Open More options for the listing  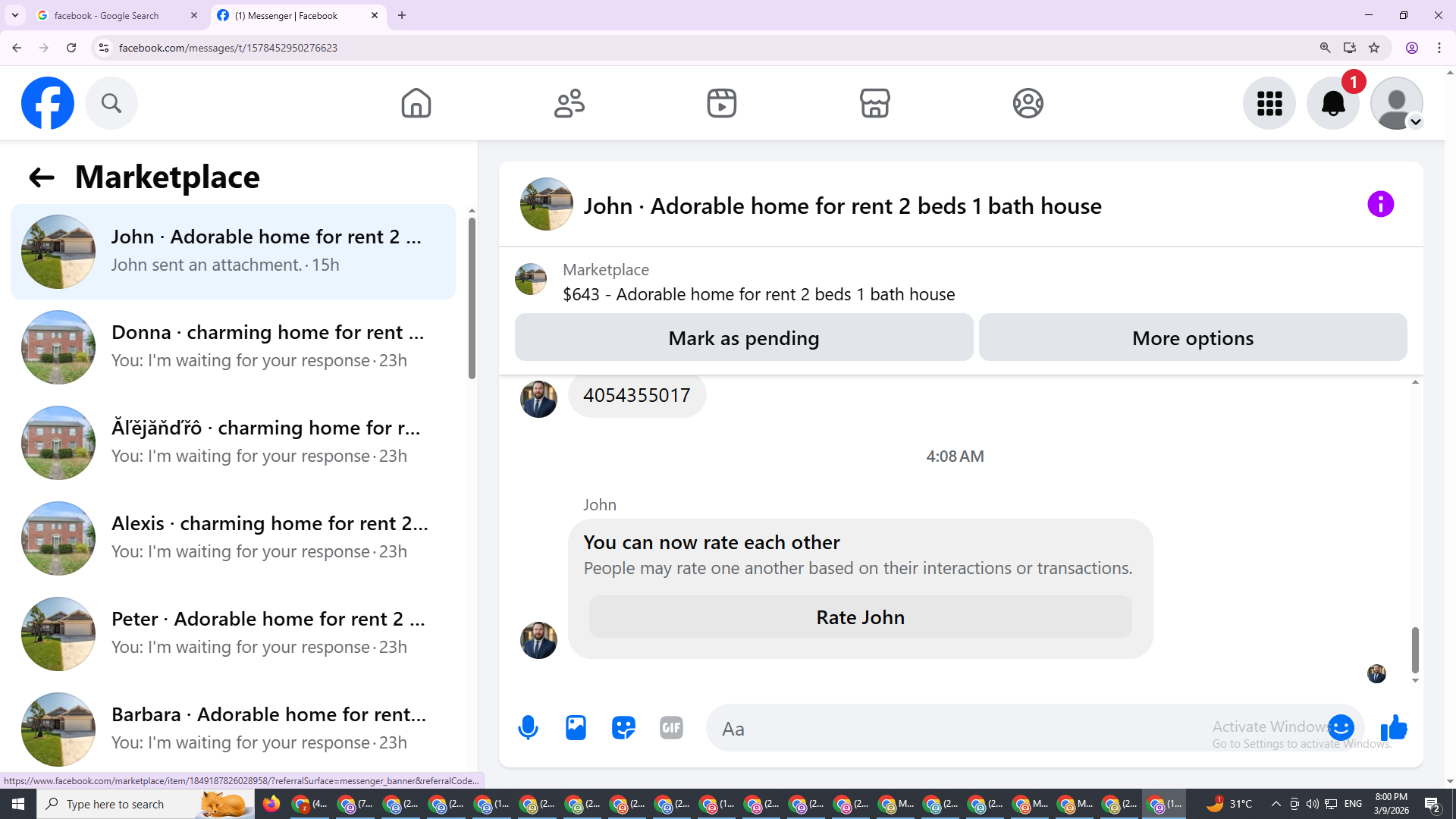(1192, 338)
